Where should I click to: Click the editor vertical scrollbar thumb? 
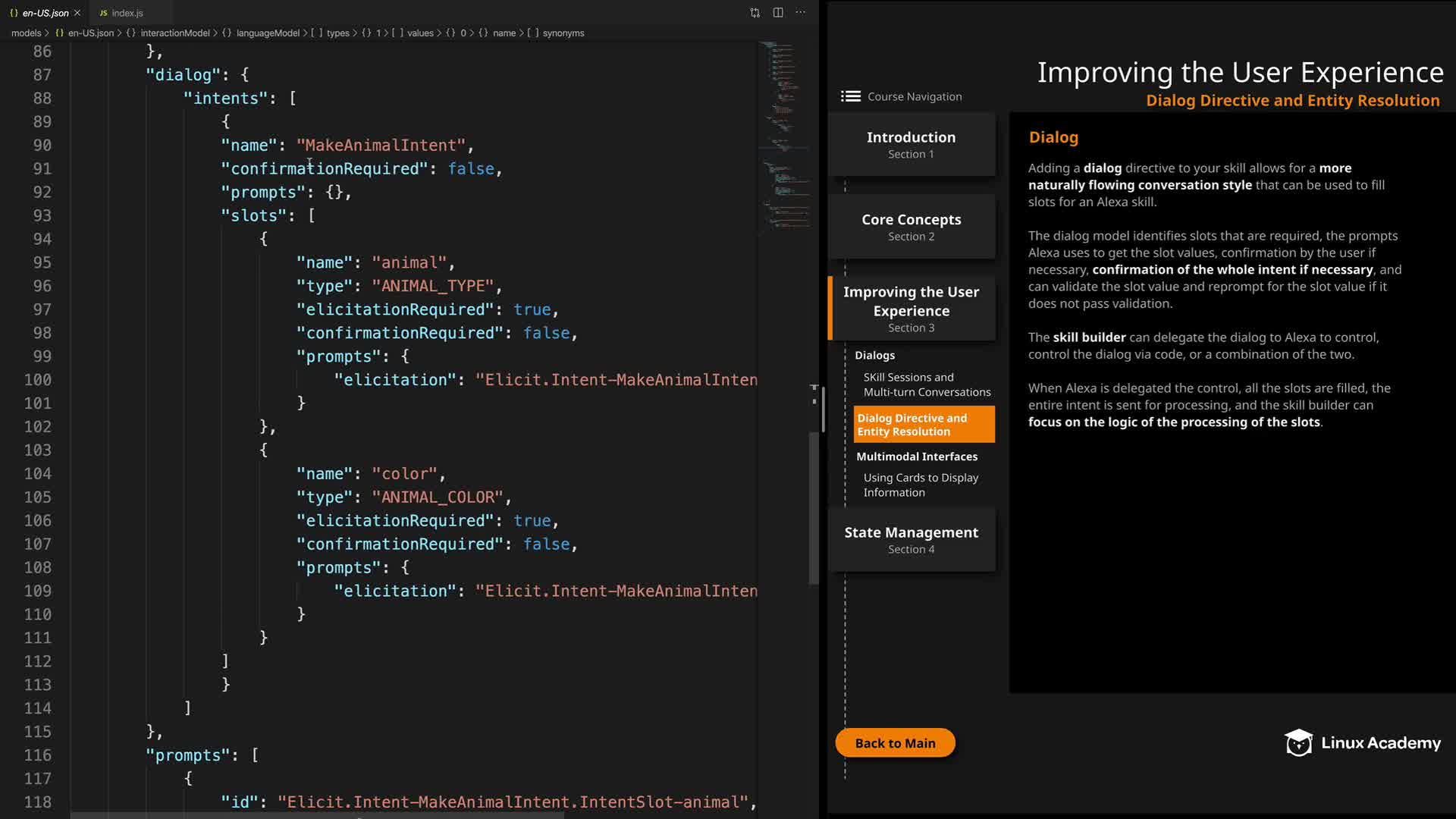click(814, 508)
